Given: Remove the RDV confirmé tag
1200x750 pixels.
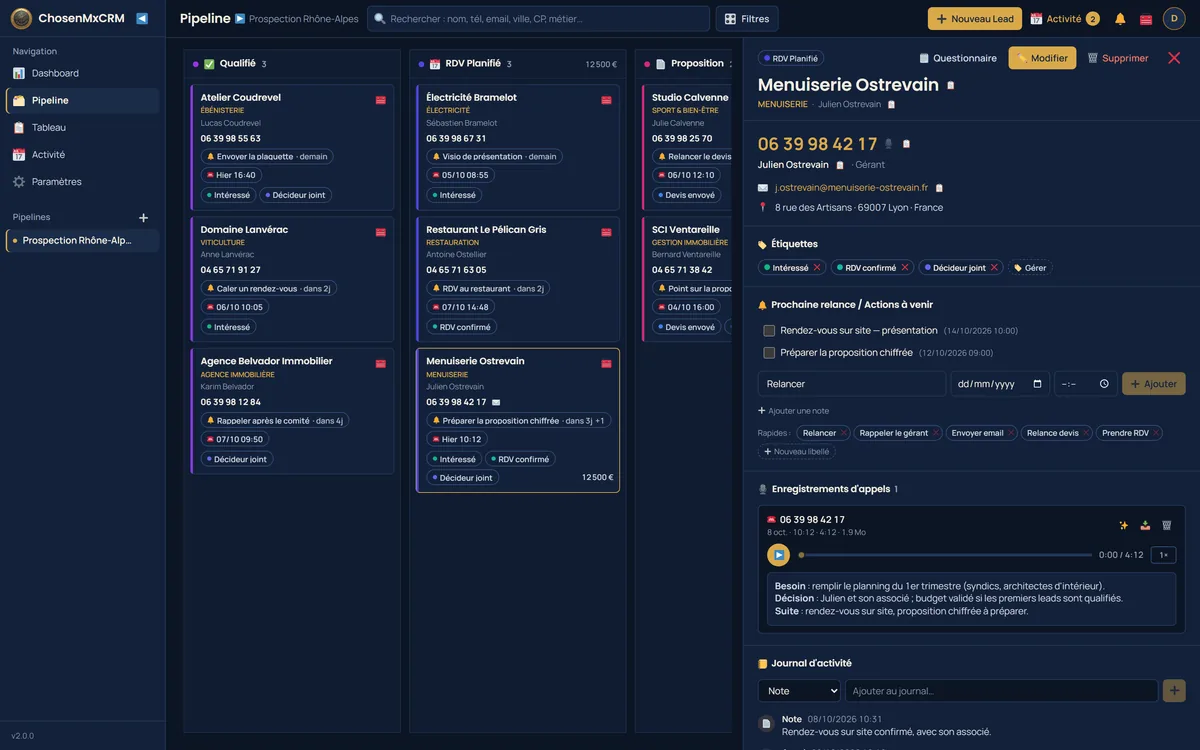Looking at the screenshot, I should pyautogui.click(x=905, y=268).
